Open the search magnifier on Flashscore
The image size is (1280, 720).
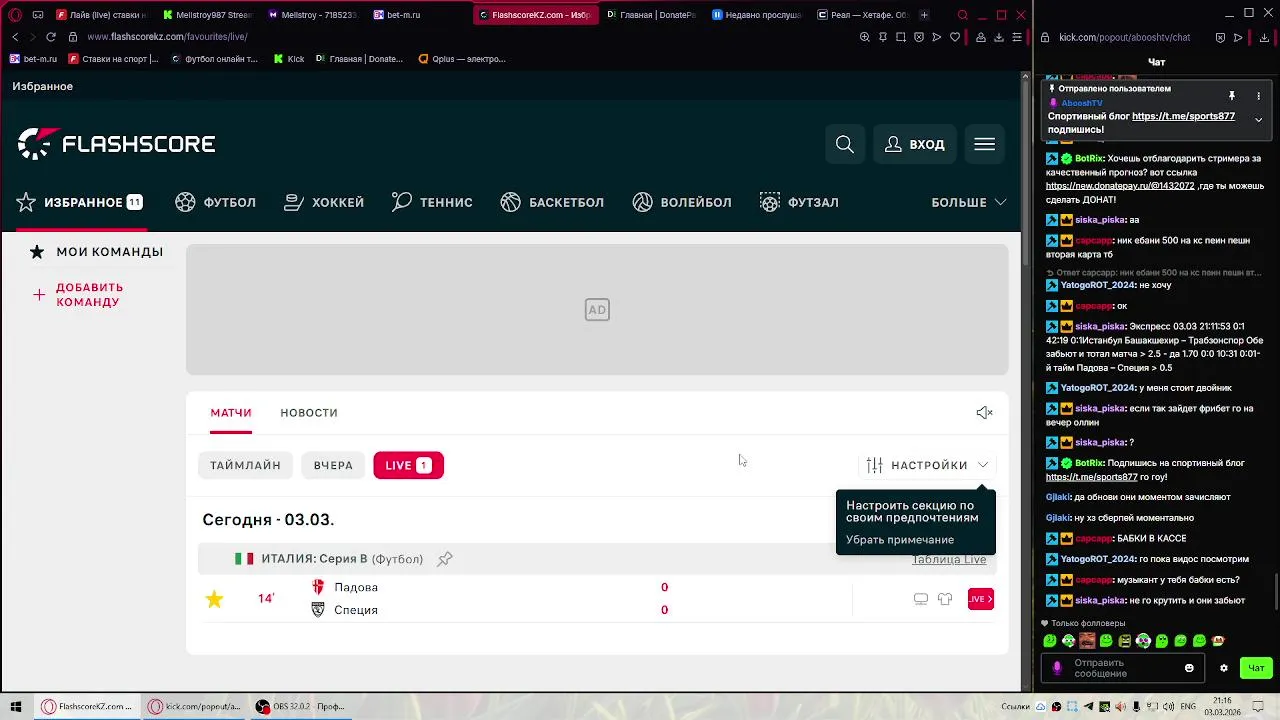pos(845,145)
